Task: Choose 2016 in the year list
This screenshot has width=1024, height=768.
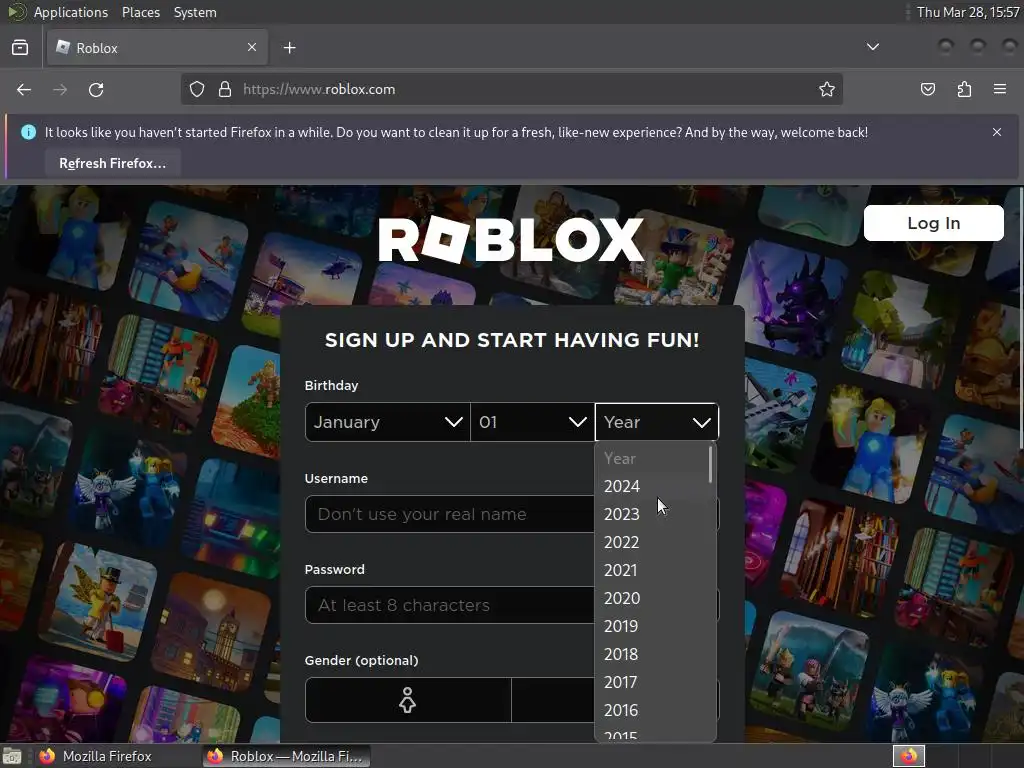Action: coord(651,711)
